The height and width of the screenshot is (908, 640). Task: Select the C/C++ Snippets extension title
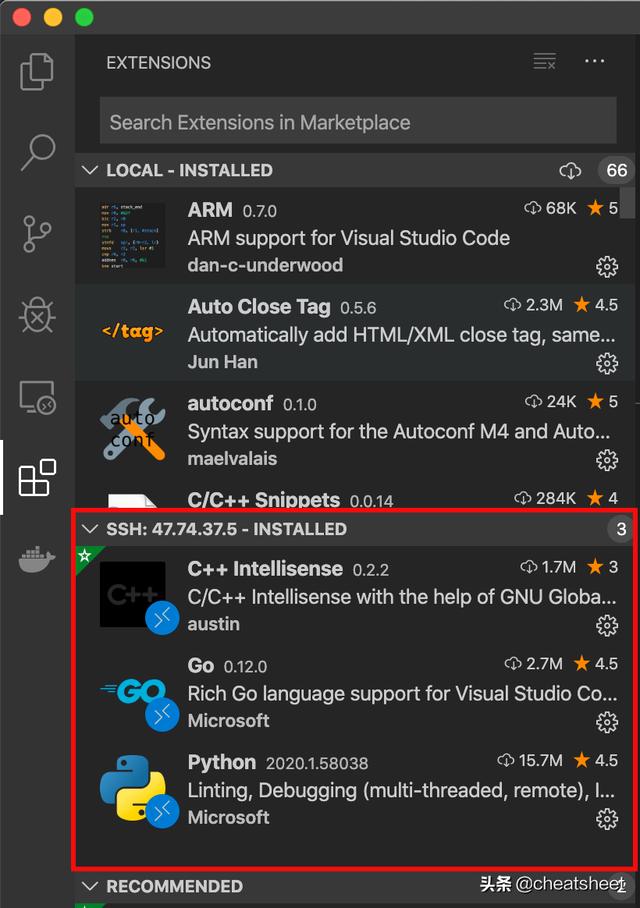pyautogui.click(x=264, y=499)
